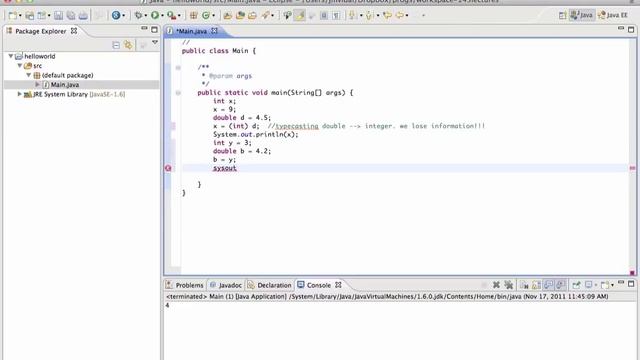Click Next Annotation arrow icon
Image resolution: width=640 pixels, height=360 pixels.
click(351, 16)
